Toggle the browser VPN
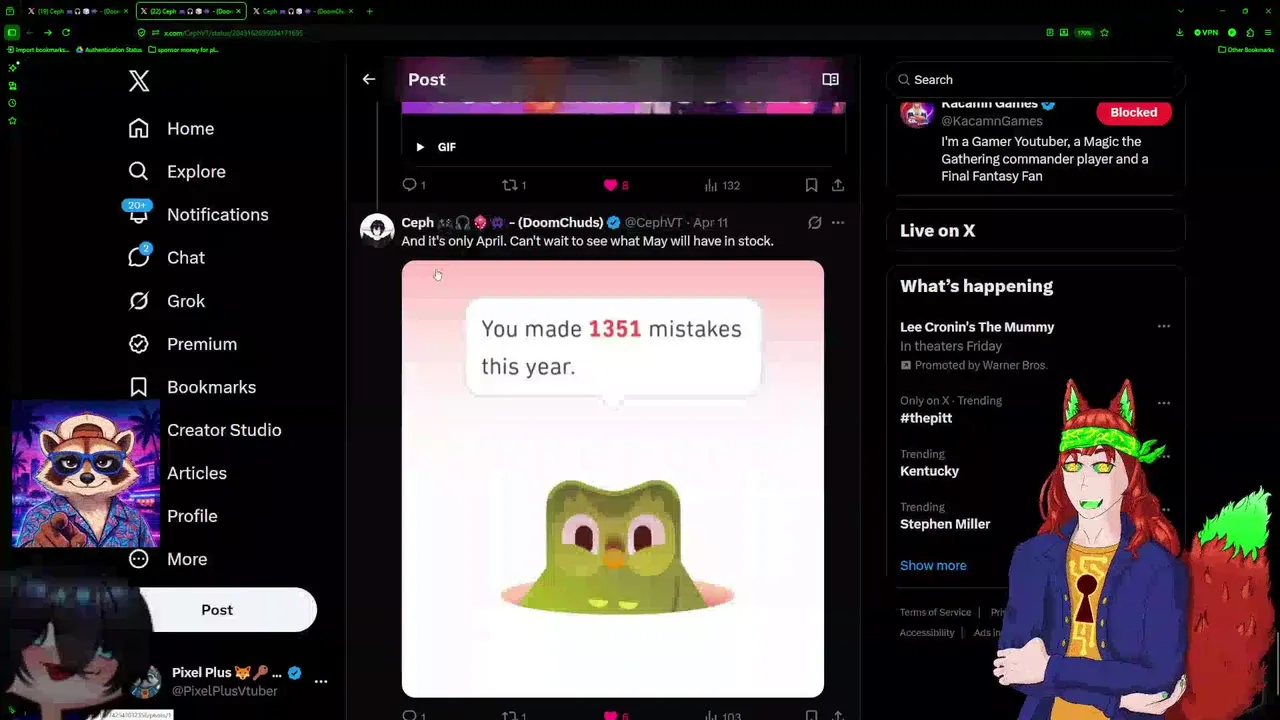Image resolution: width=1280 pixels, height=720 pixels. tap(1207, 32)
